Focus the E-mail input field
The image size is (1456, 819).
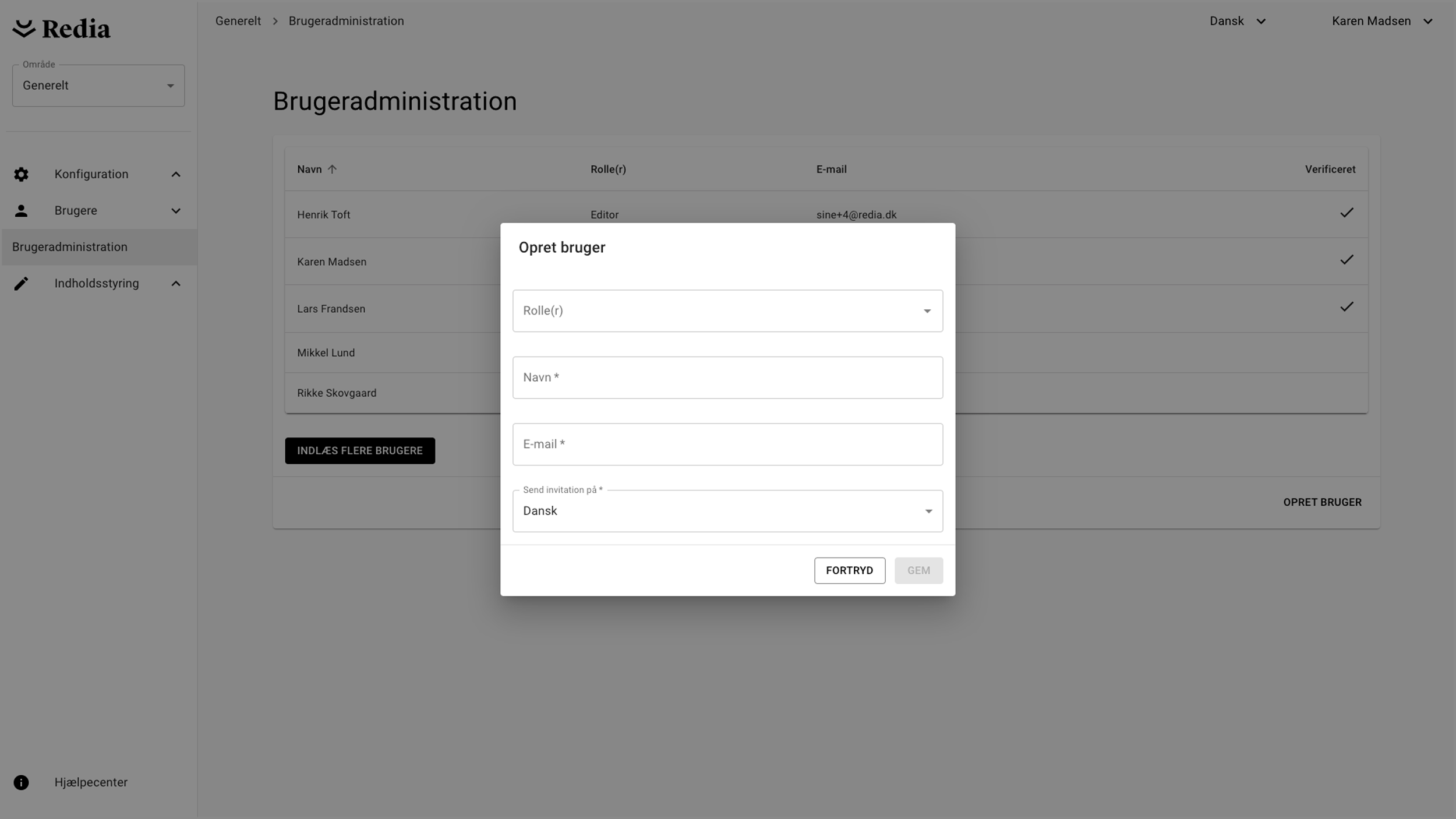coord(727,444)
